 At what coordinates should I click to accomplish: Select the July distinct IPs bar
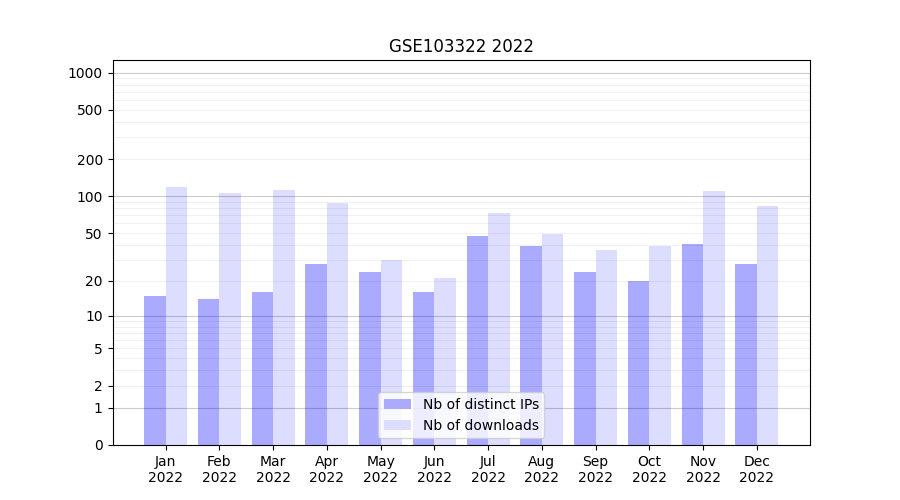(478, 340)
